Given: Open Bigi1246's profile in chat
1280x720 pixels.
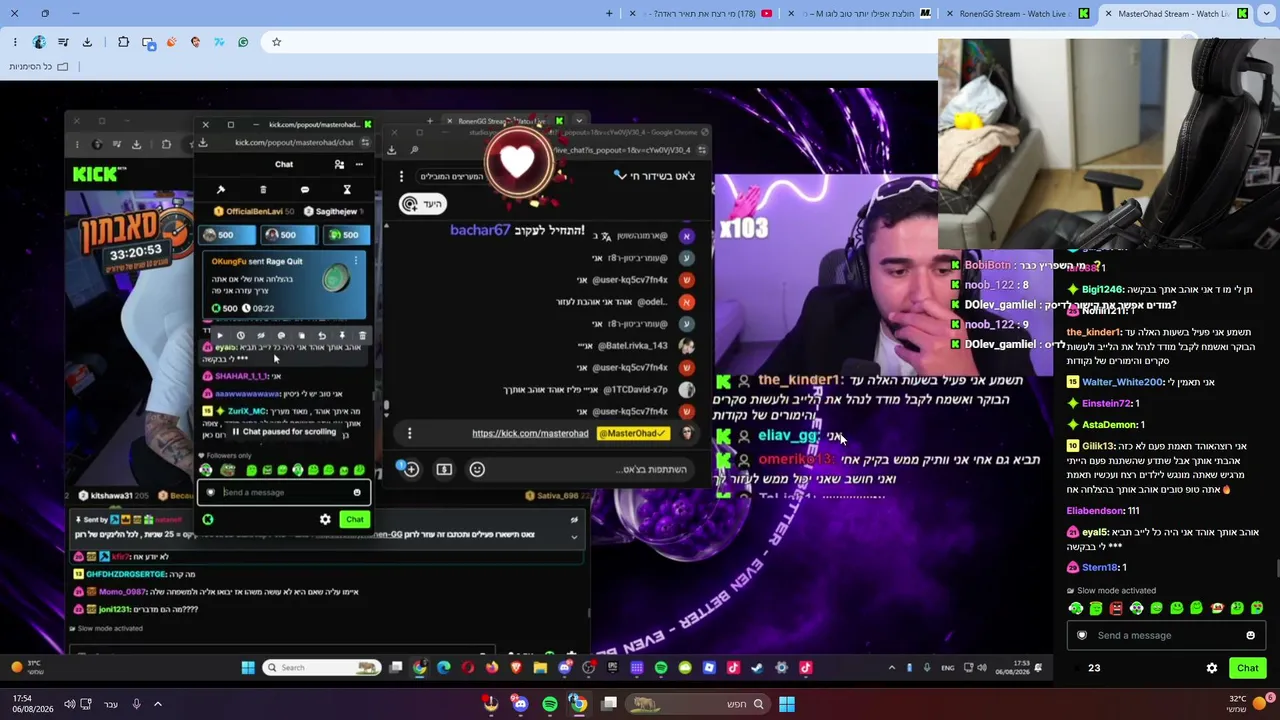Looking at the screenshot, I should point(1102,289).
